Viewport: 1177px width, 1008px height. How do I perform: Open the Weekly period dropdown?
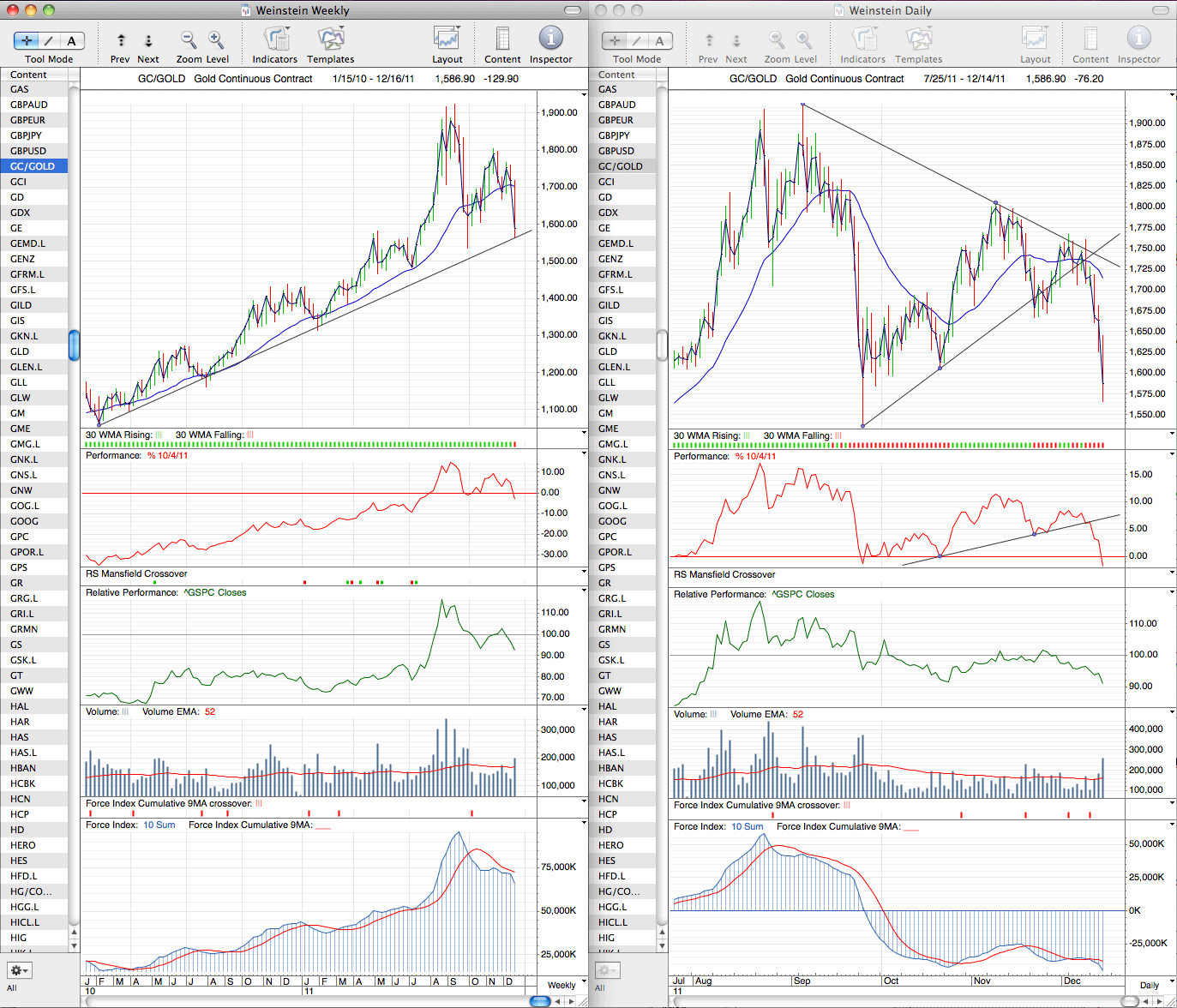pos(566,985)
